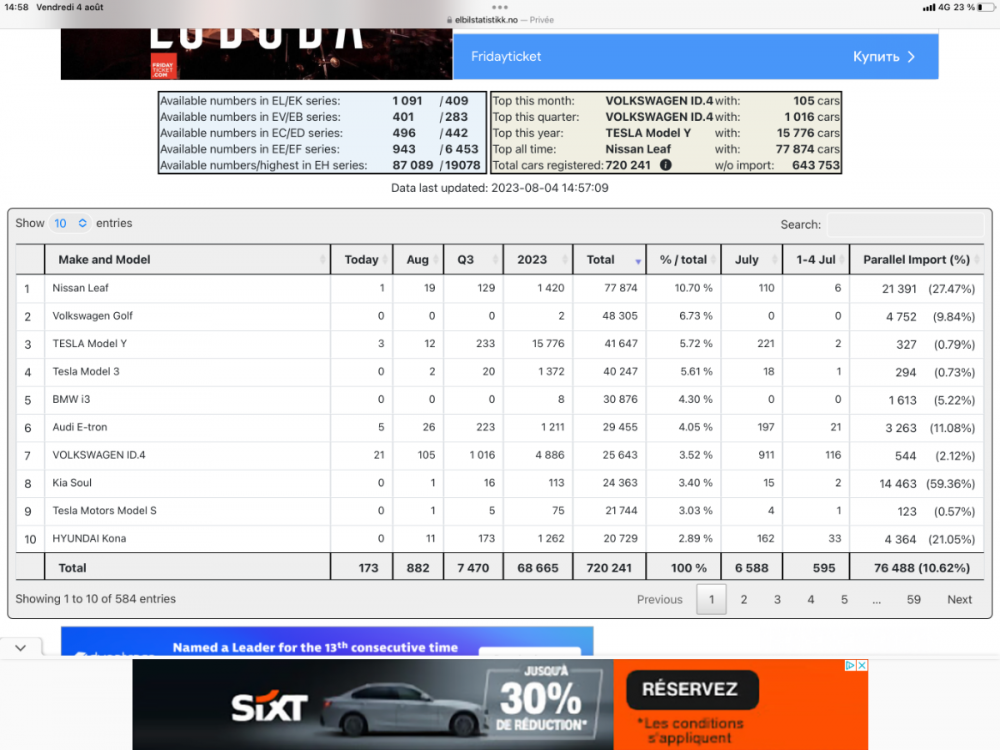
Task: Click the Купить button on Fridayticket ad
Action: 884,57
